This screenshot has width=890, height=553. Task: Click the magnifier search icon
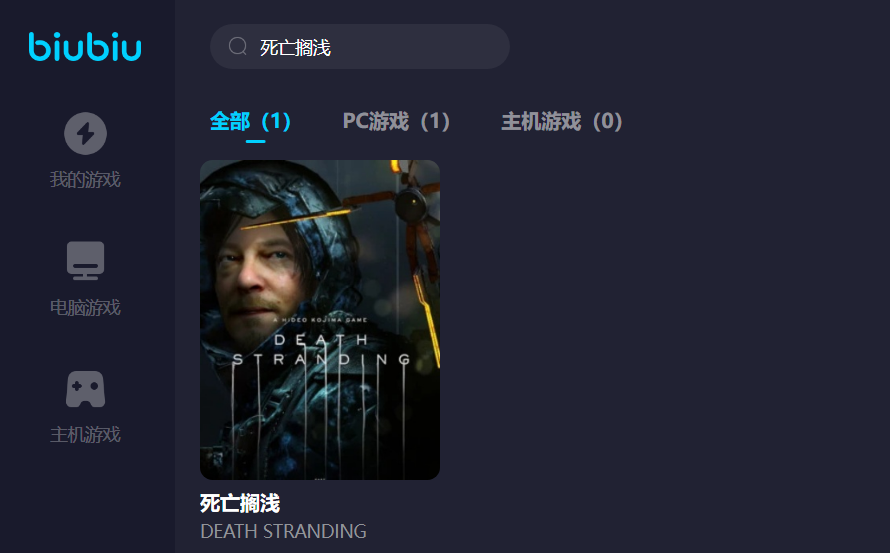[237, 46]
